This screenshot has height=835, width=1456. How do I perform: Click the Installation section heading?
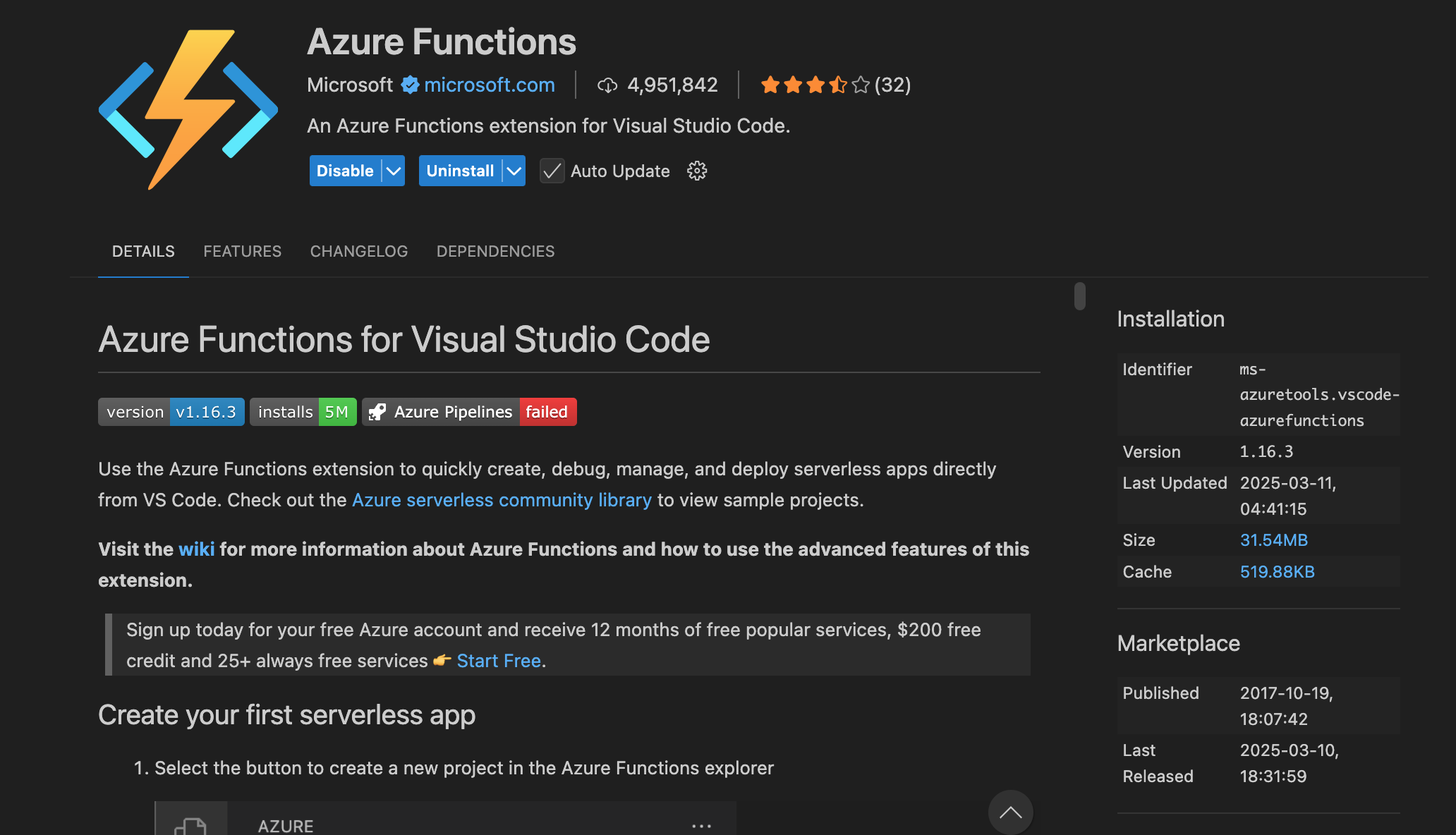coord(1171,319)
